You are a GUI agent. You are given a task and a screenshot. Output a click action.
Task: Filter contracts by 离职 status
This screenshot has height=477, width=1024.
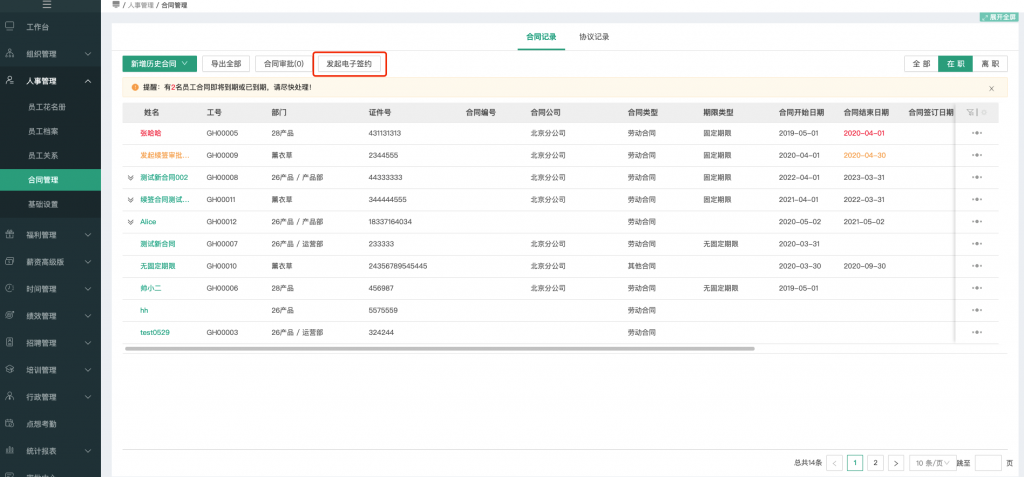[x=990, y=63]
